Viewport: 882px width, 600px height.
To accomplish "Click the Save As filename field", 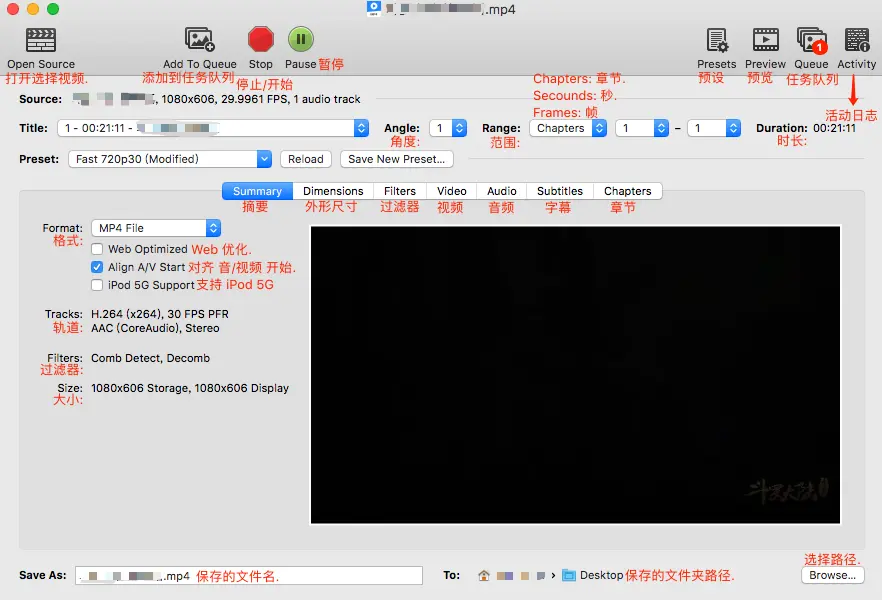I will (249, 575).
